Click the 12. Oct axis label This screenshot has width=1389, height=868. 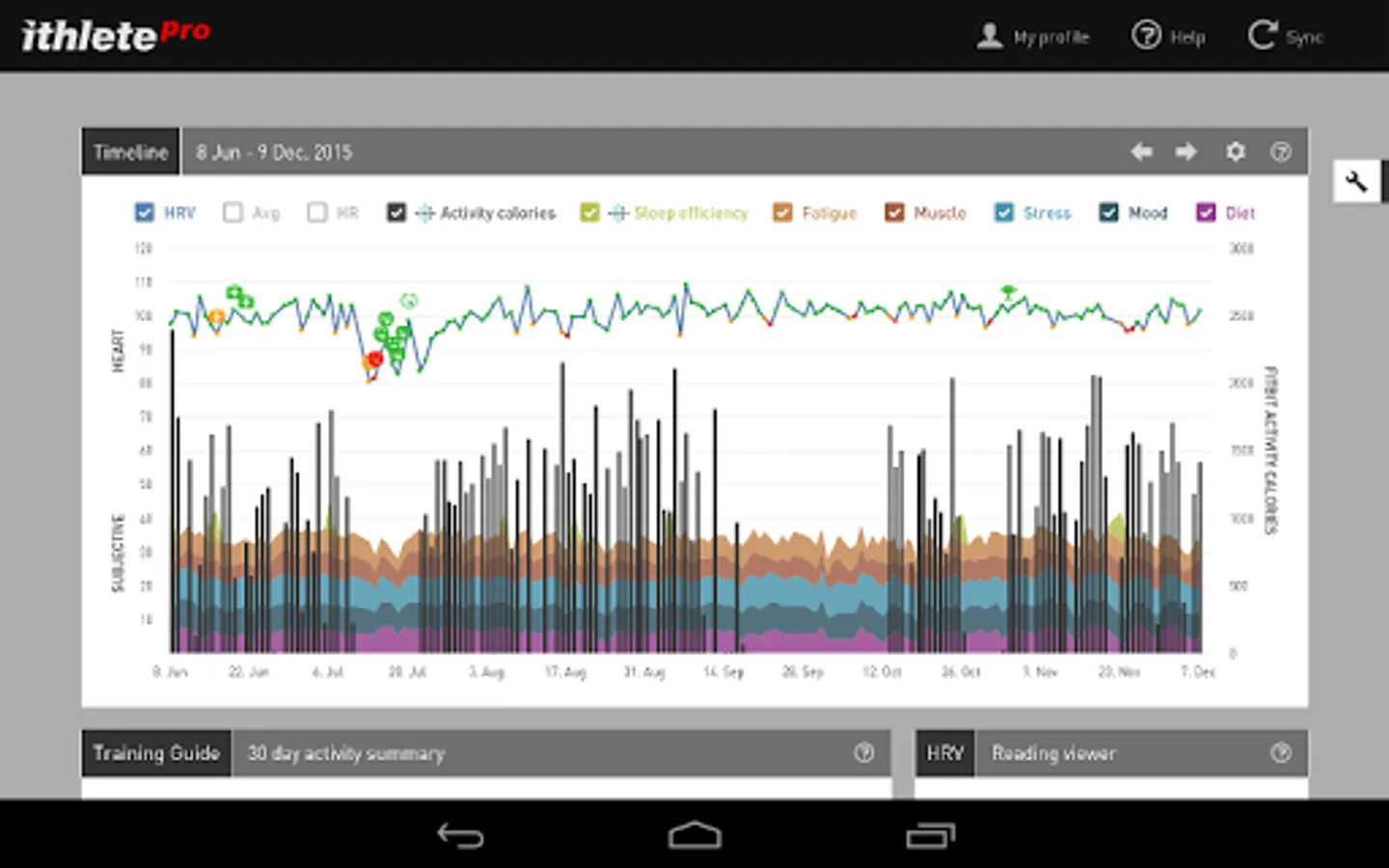[x=882, y=671]
